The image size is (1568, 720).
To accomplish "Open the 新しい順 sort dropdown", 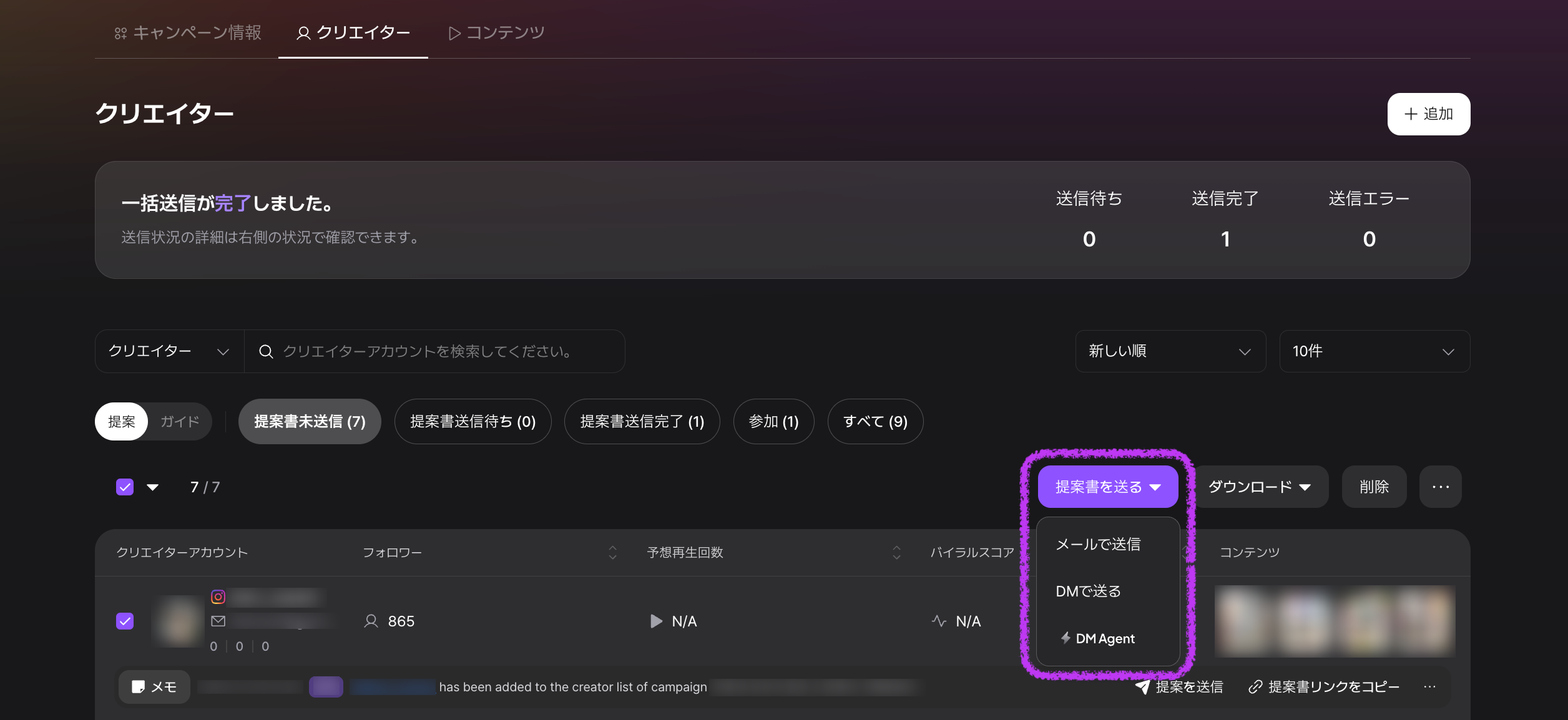I will [1170, 351].
